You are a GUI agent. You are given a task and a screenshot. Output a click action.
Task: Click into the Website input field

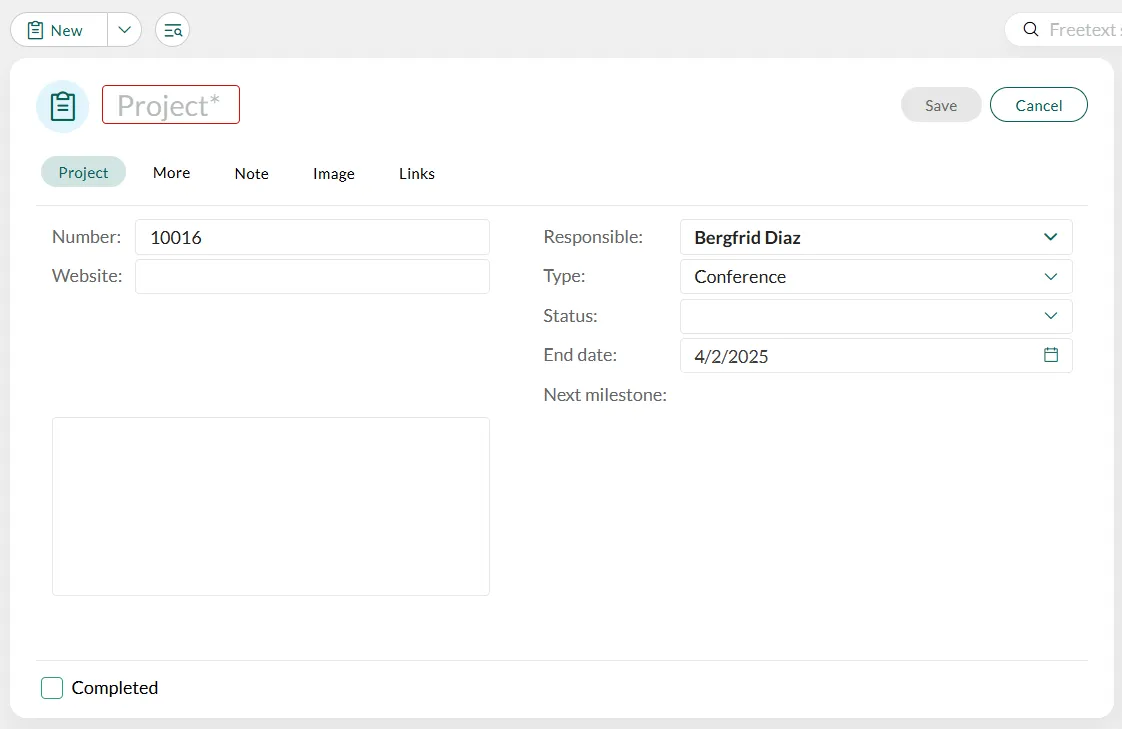(312, 277)
